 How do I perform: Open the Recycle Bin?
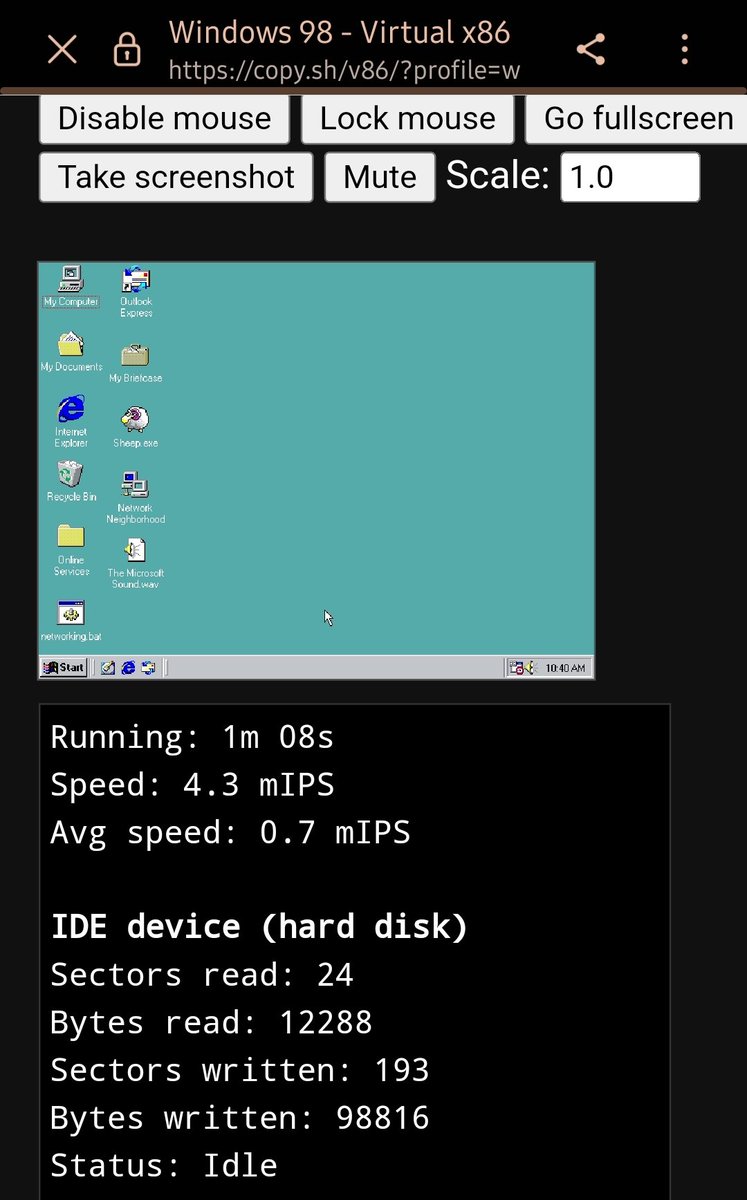point(71,481)
